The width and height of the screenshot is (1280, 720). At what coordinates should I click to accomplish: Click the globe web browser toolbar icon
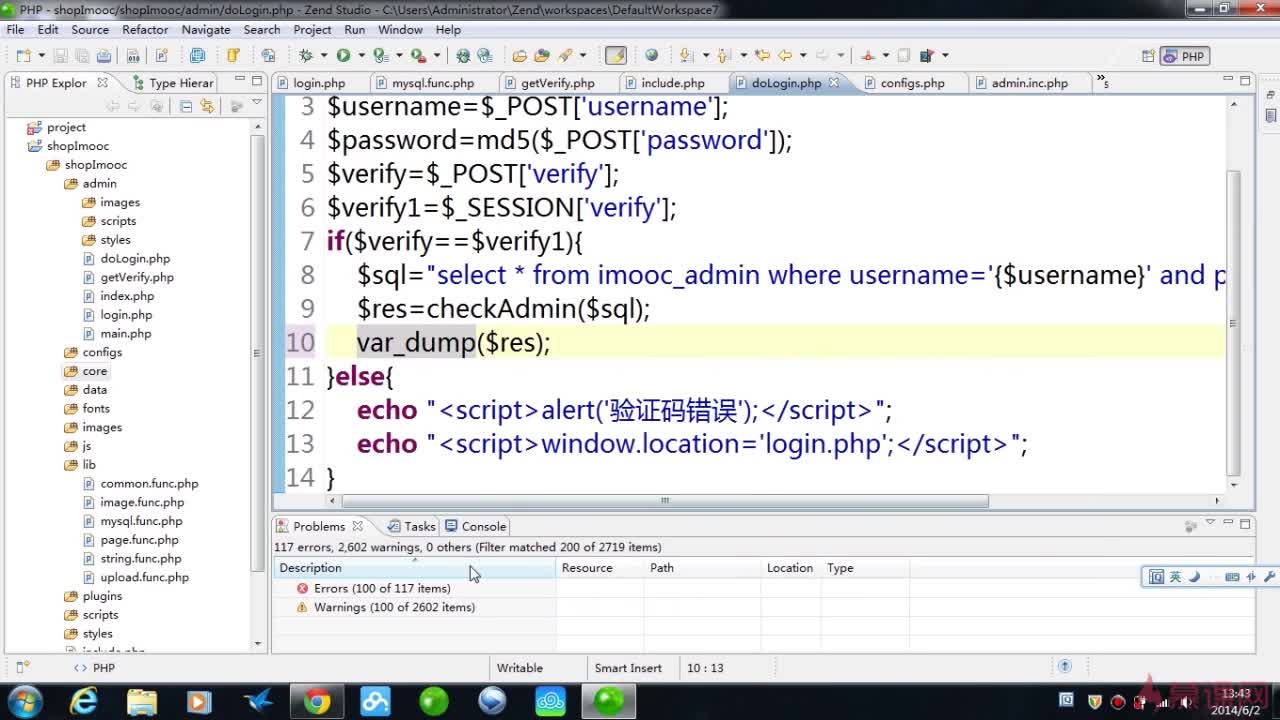pyautogui.click(x=651, y=56)
